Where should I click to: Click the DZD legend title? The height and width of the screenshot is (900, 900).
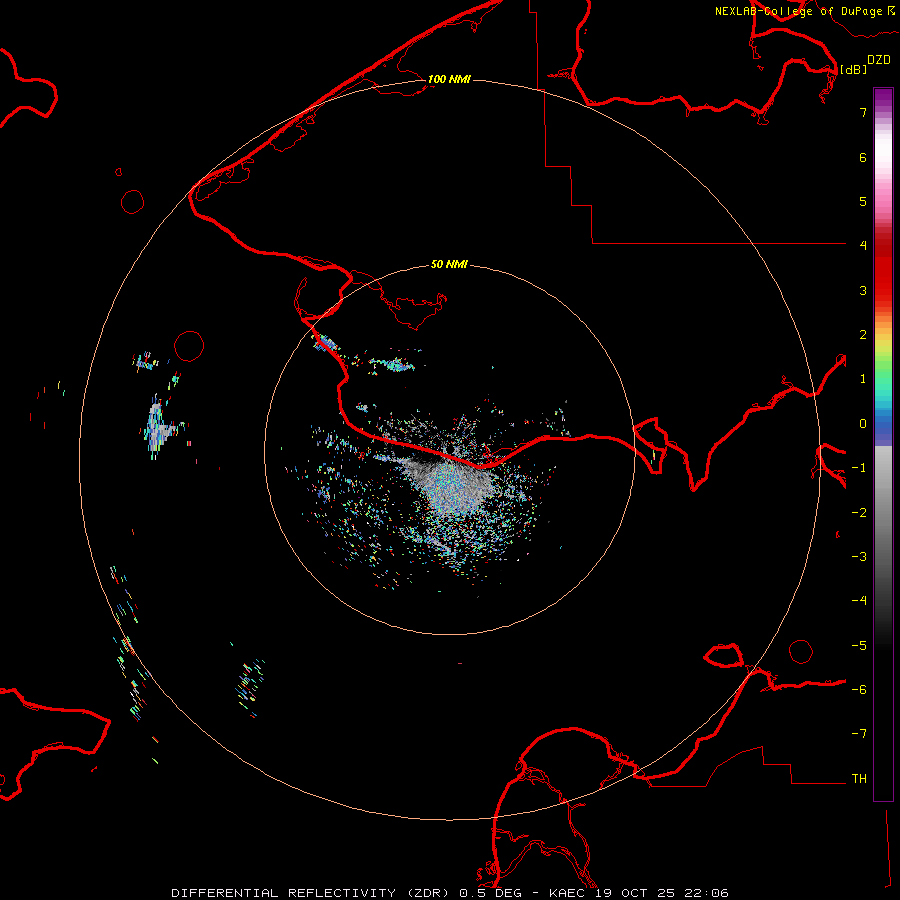[x=879, y=60]
